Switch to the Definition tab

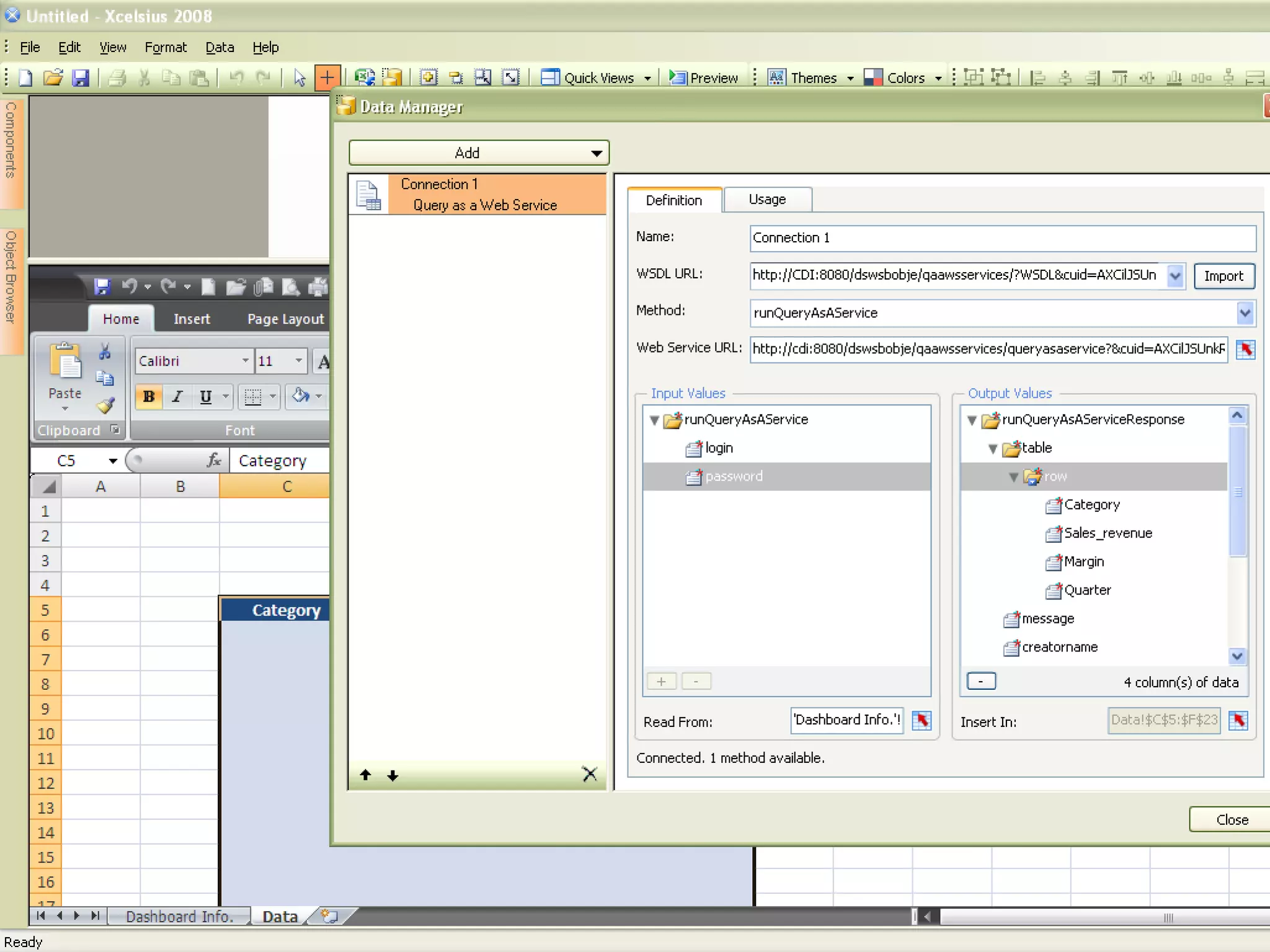(x=674, y=200)
